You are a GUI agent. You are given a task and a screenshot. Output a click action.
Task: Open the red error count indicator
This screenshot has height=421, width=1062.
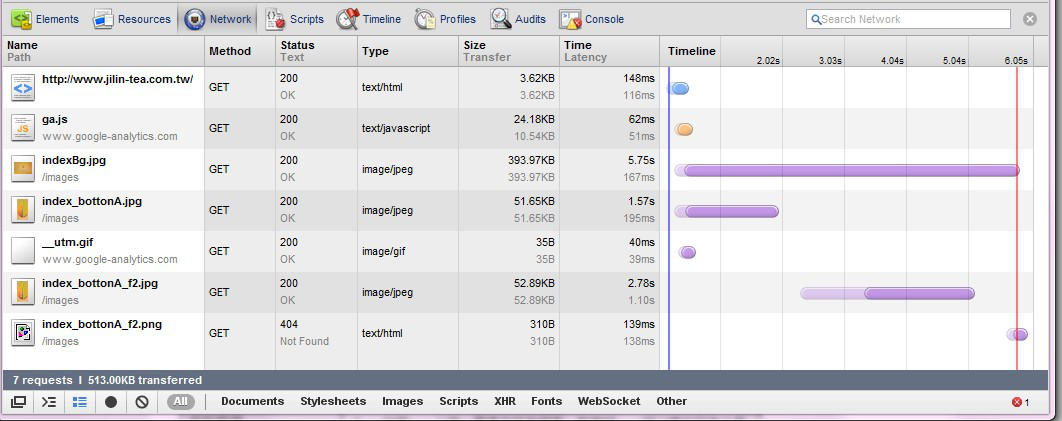1021,403
